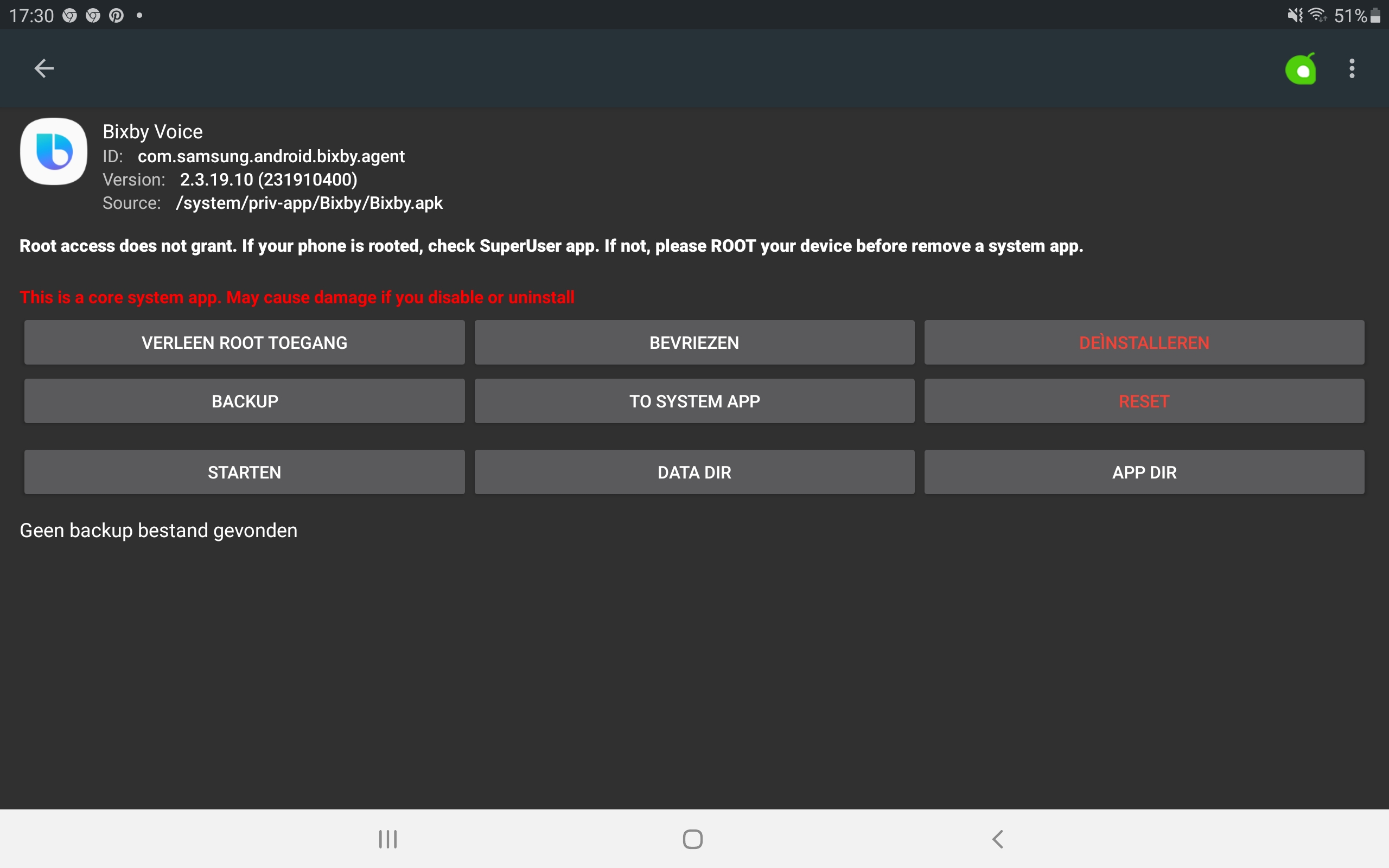Tap the Android back navigation chevron
Viewport: 1389px width, 868px height.
[998, 839]
